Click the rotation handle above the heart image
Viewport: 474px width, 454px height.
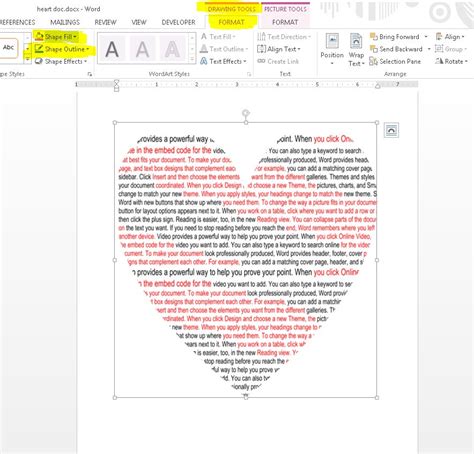click(246, 113)
